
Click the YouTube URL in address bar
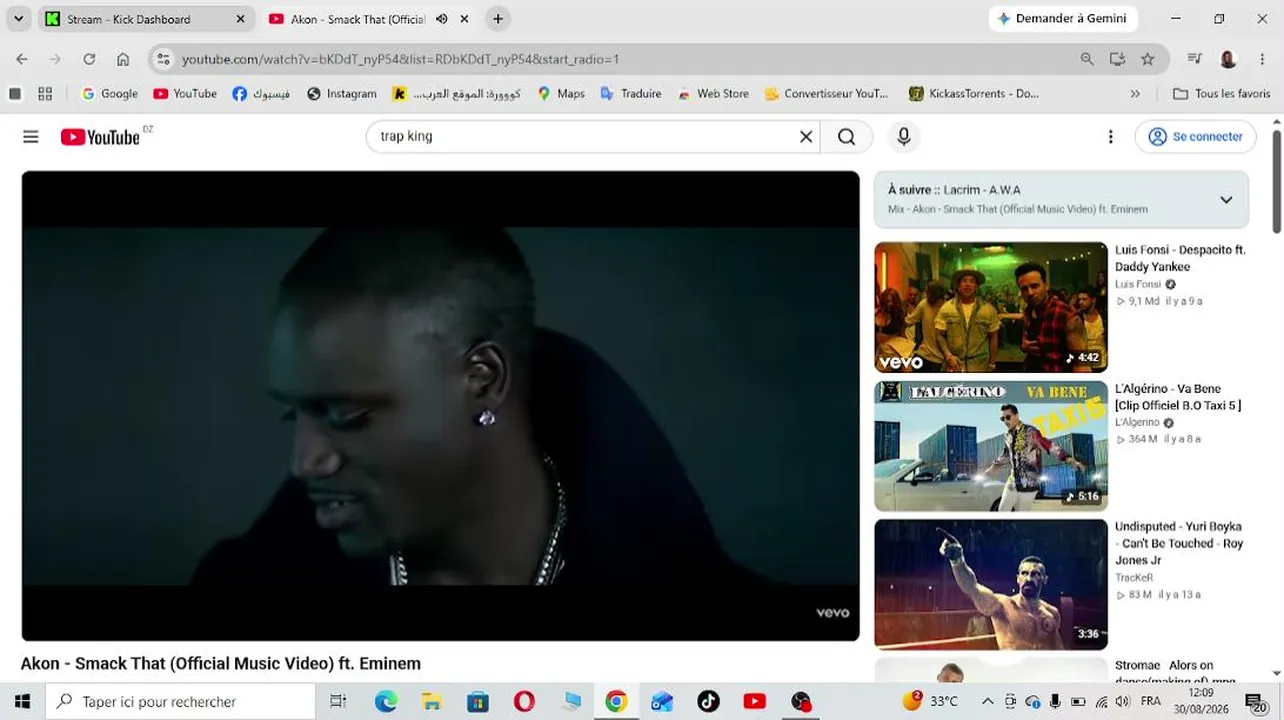coord(400,59)
